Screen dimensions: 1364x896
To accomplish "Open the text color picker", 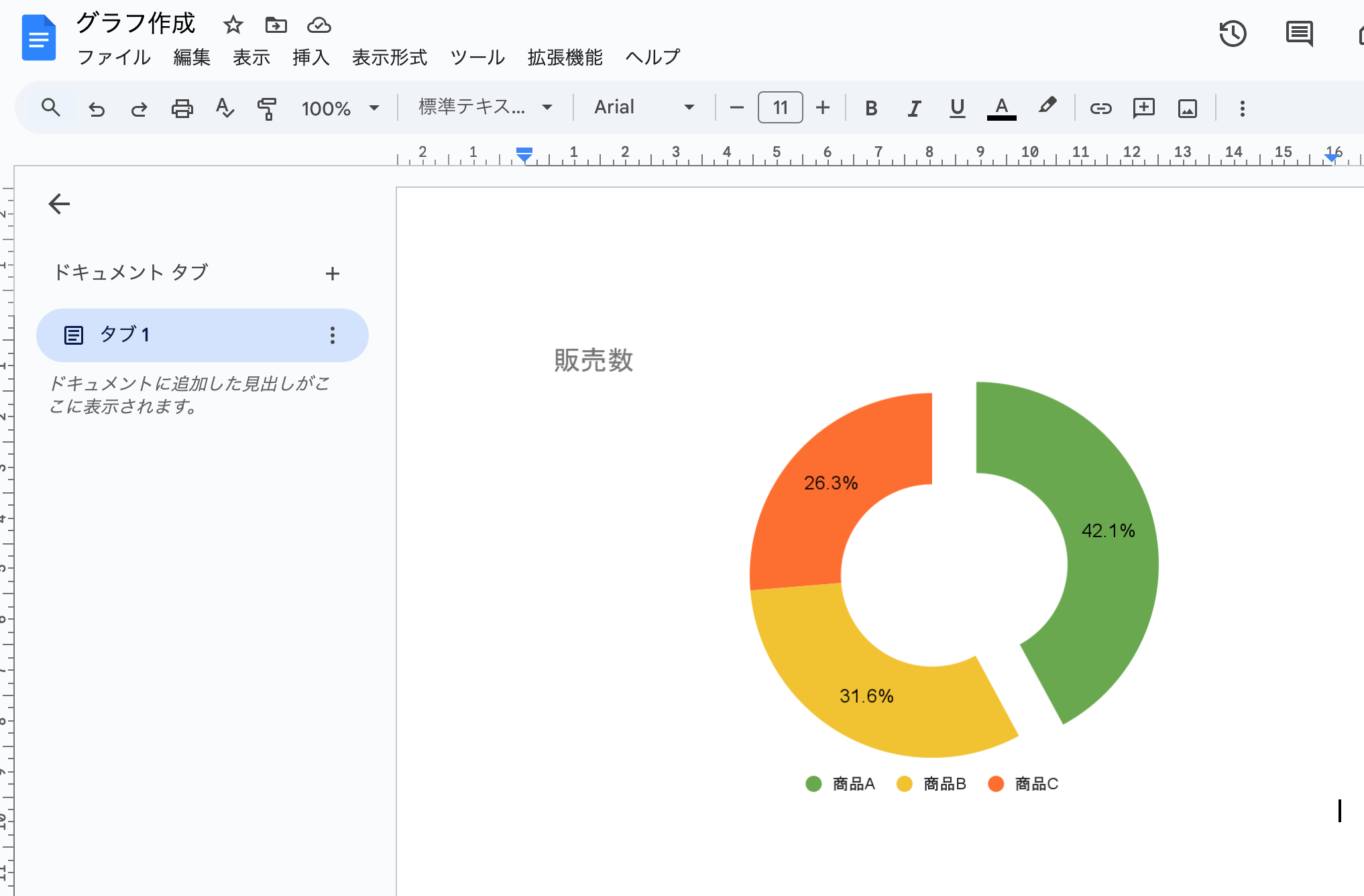I will coord(1001,107).
